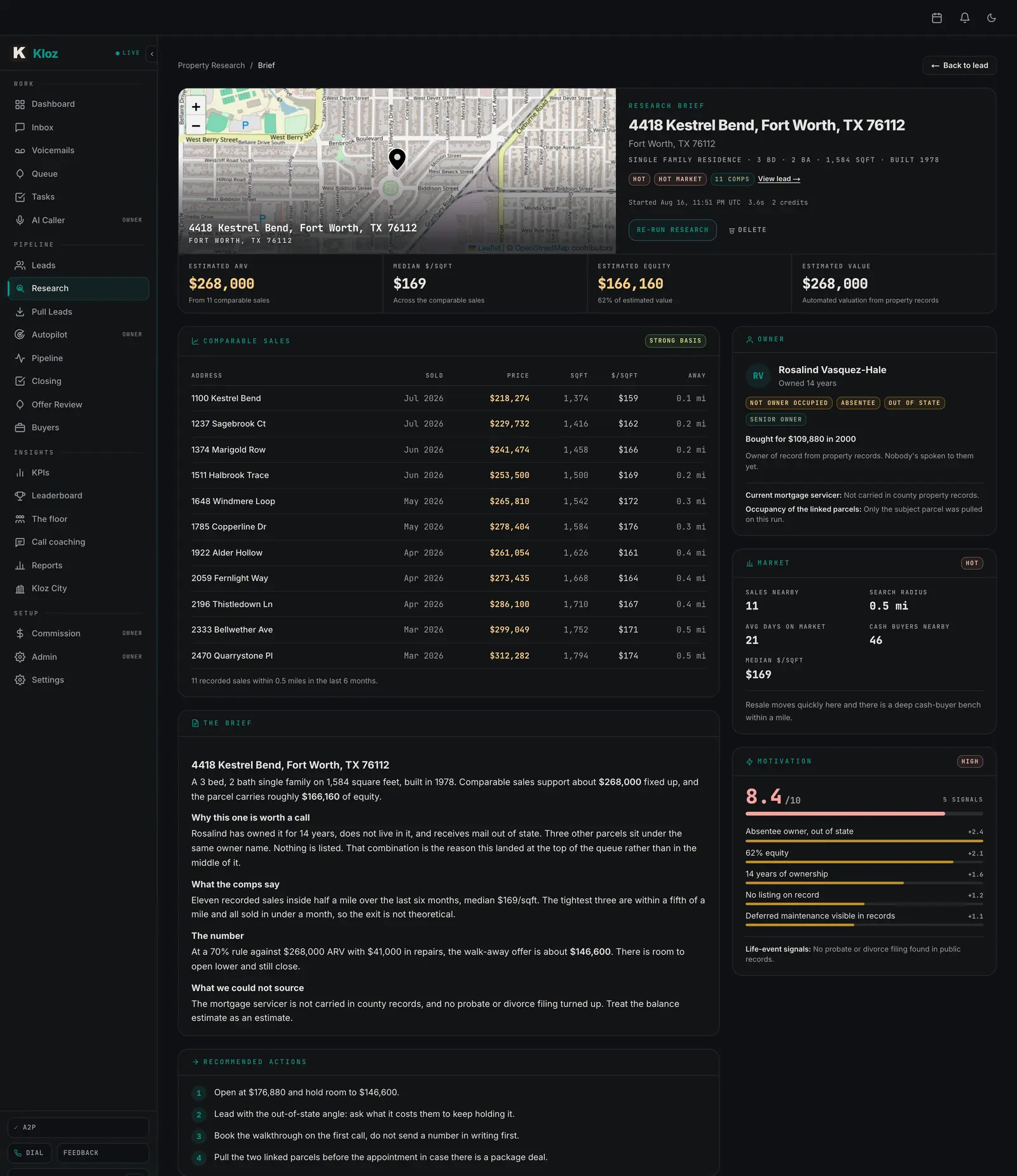
Task: Go to Voicemails page
Action: tap(78, 151)
